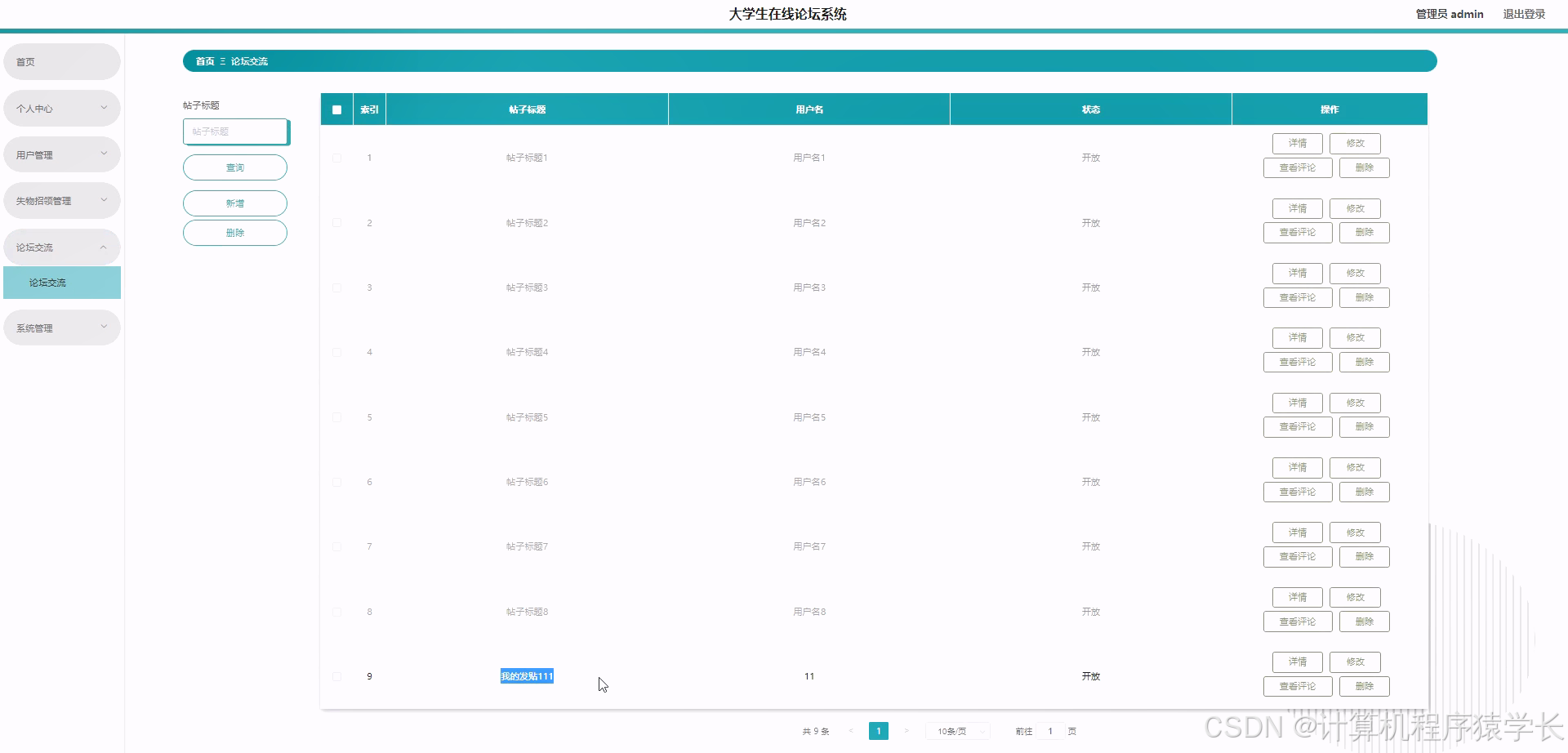The image size is (1568, 753).
Task: Expand the 用户管理 sidebar menu
Action: [x=62, y=154]
